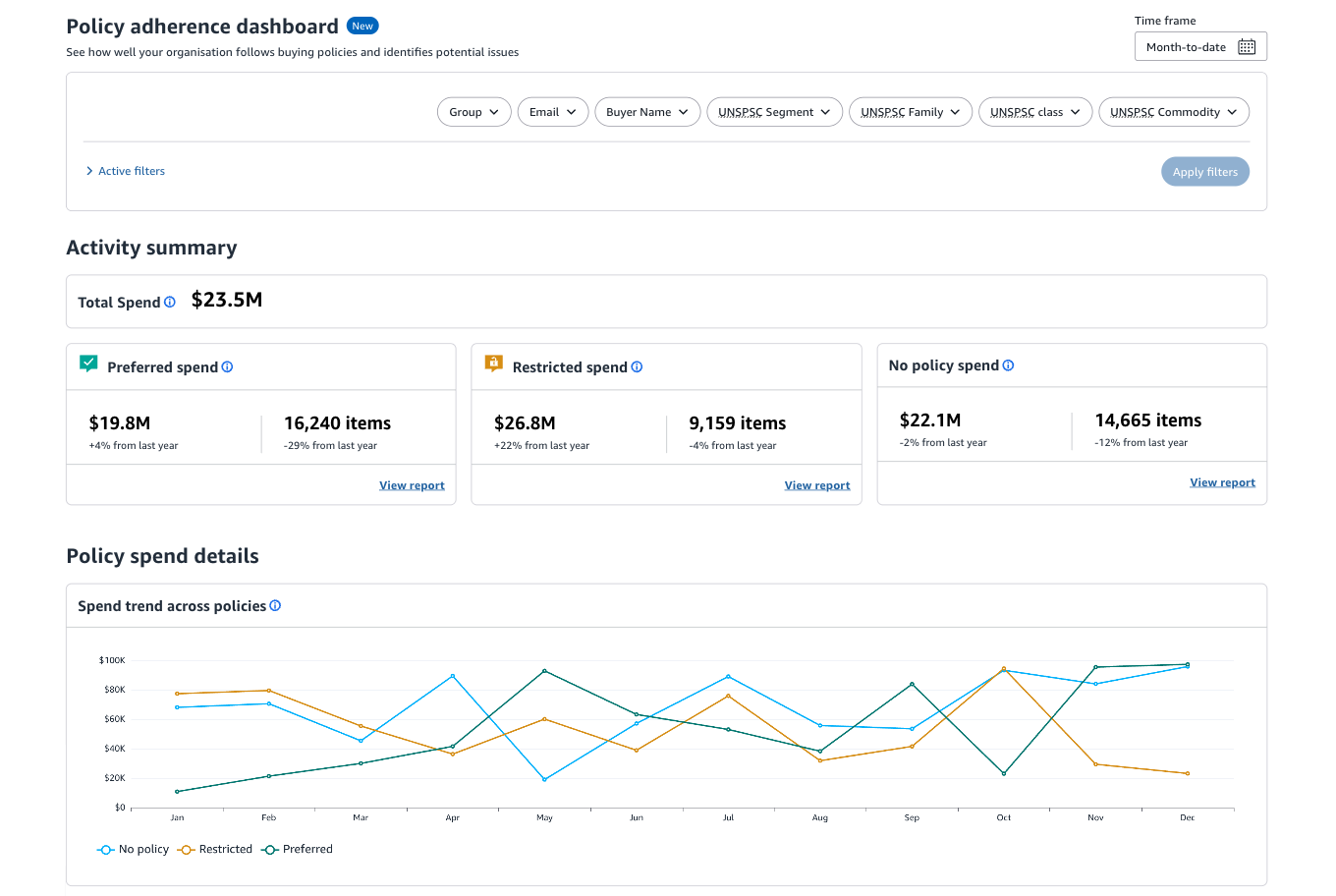Toggle the Restricted series in the legend

click(x=214, y=849)
